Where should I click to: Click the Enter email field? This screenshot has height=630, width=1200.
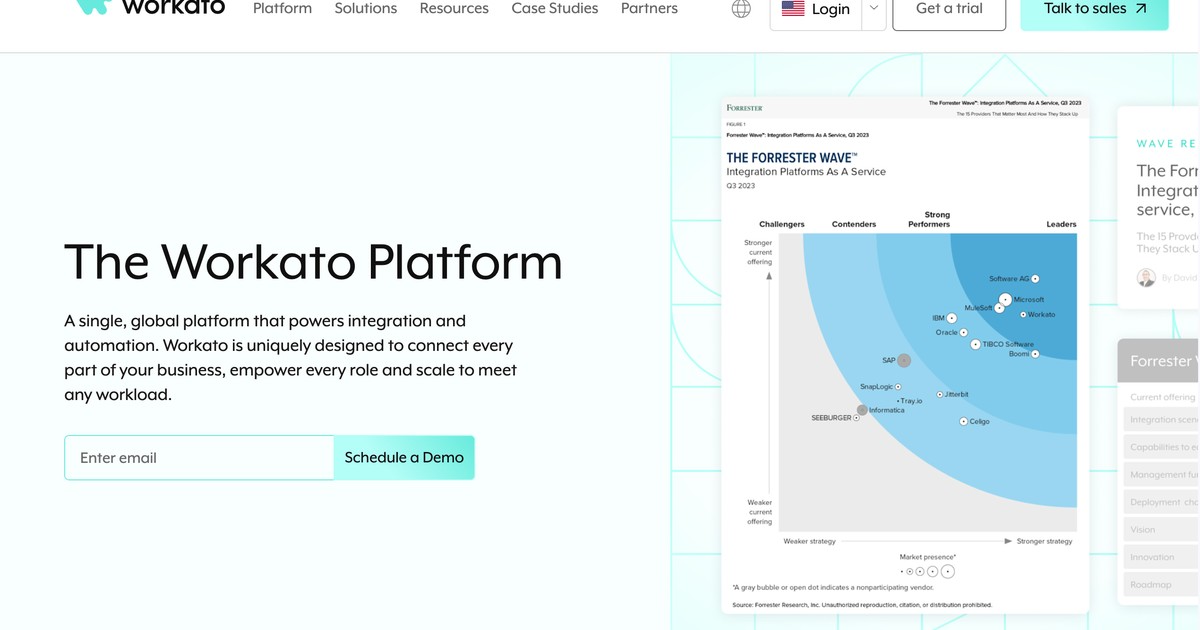tap(199, 457)
